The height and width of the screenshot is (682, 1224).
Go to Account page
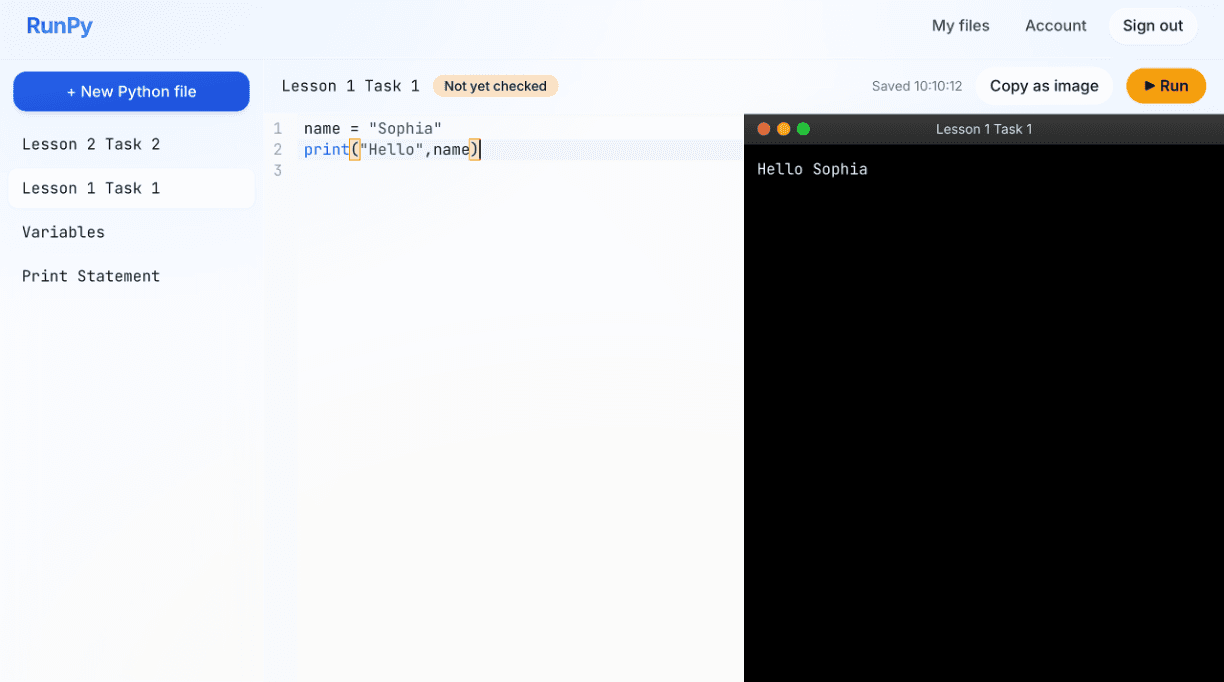click(1055, 26)
